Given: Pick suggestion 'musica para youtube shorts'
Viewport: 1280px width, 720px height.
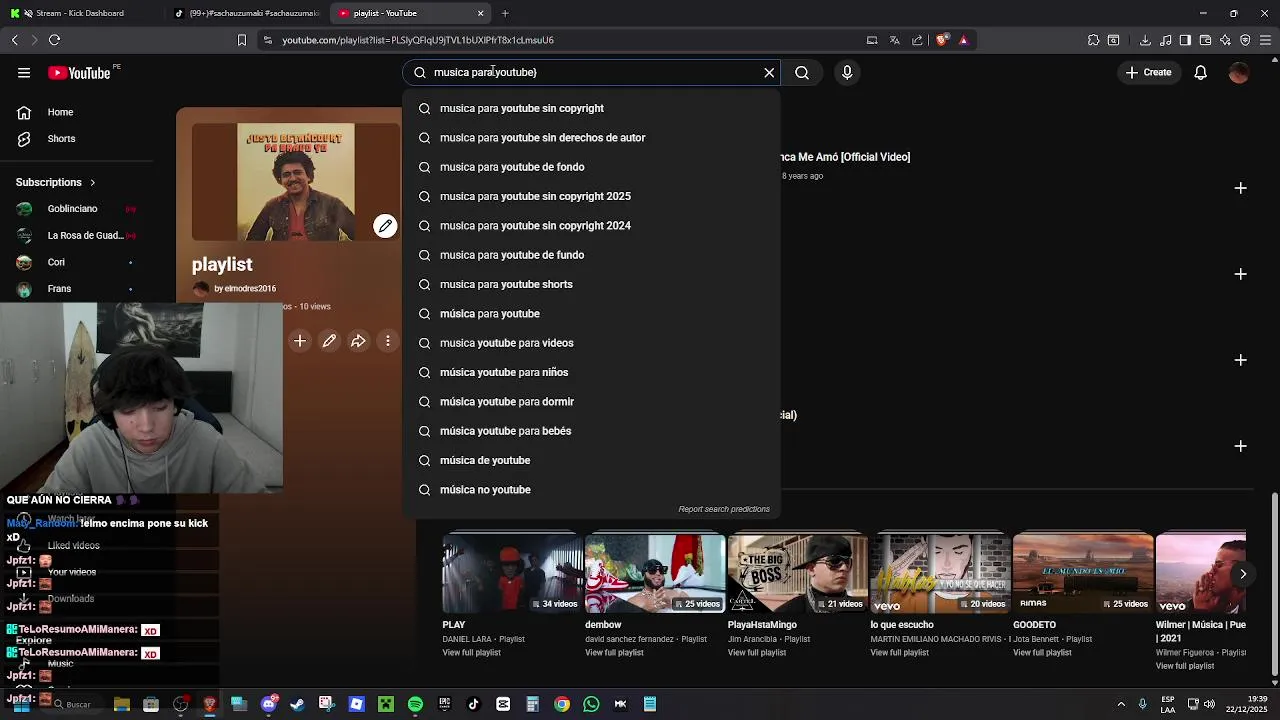Looking at the screenshot, I should pos(591,284).
